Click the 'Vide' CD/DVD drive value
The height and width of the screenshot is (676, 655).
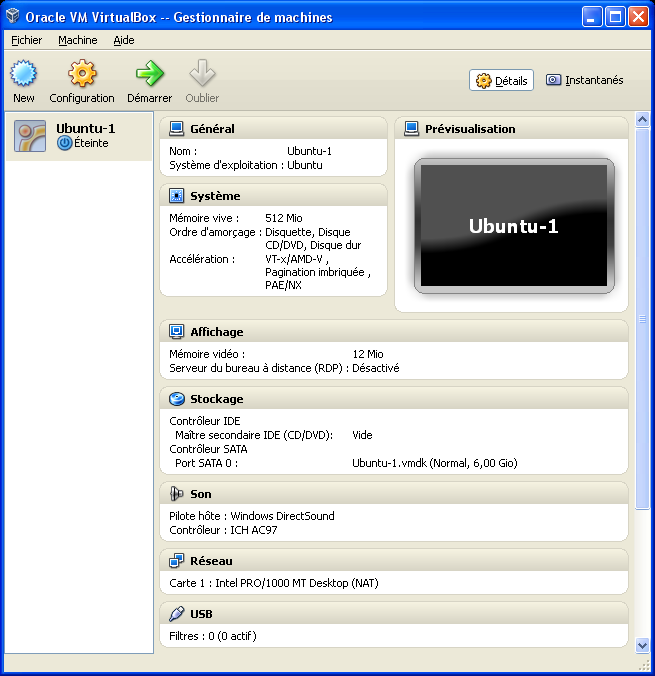(362, 435)
